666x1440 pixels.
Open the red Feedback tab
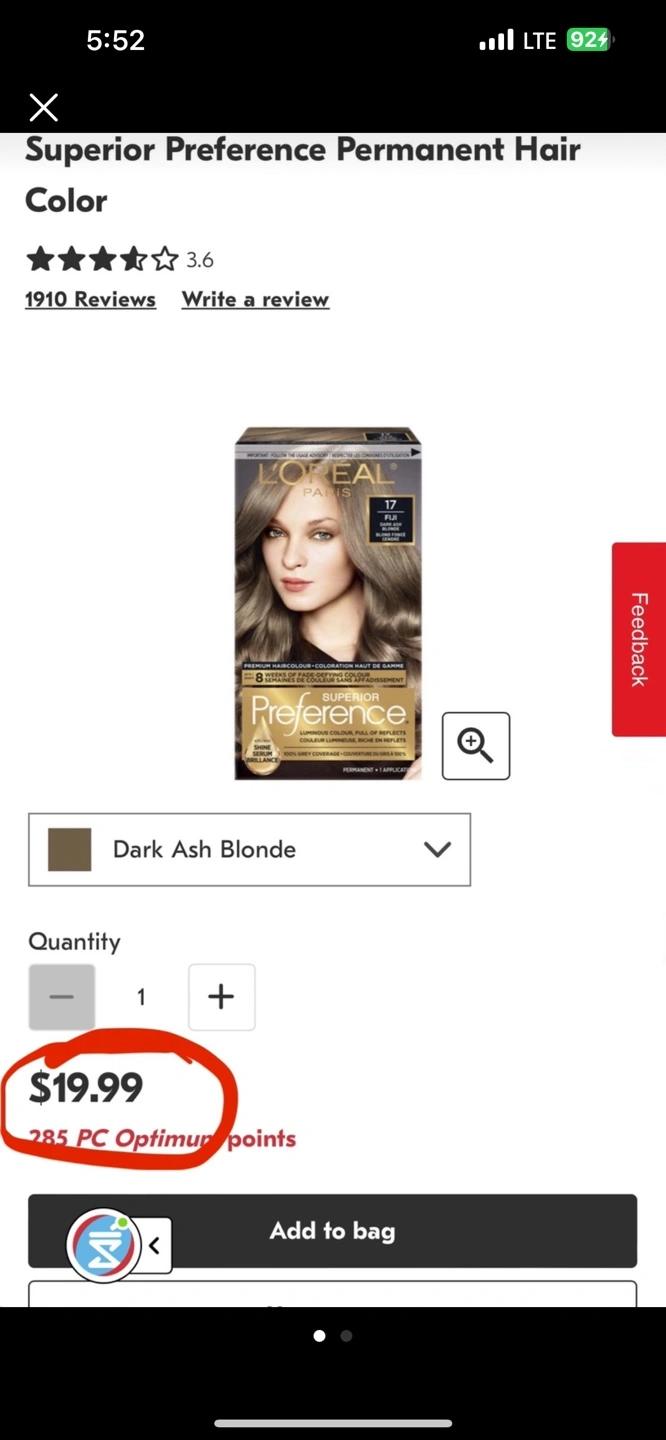point(639,639)
